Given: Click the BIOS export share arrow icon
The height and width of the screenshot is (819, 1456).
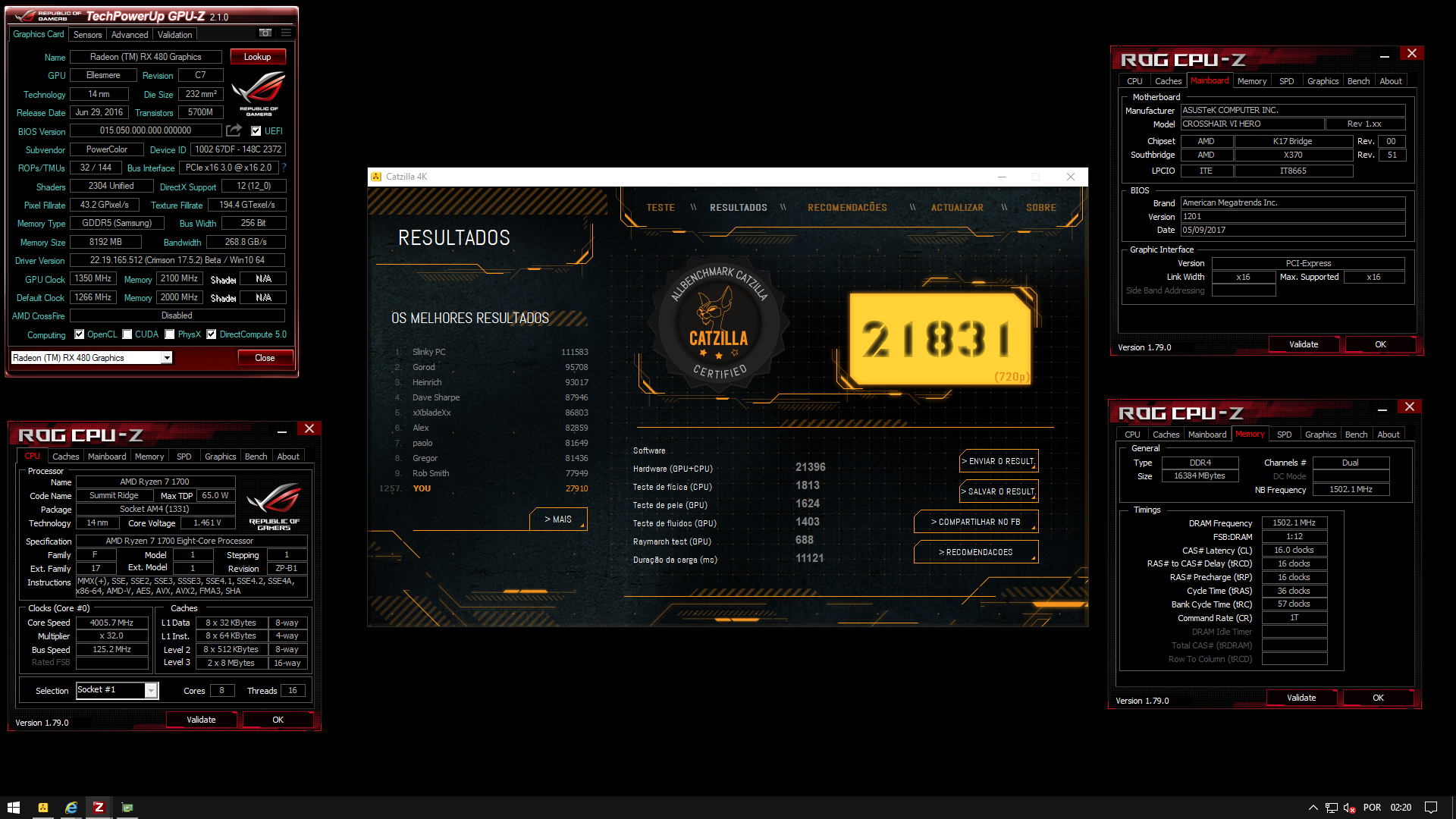Looking at the screenshot, I should [234, 130].
